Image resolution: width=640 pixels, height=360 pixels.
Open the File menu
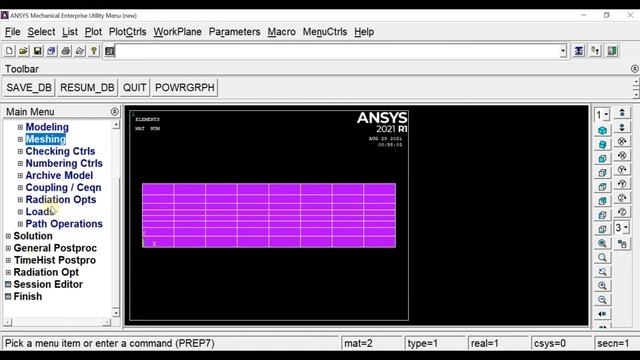click(x=13, y=32)
